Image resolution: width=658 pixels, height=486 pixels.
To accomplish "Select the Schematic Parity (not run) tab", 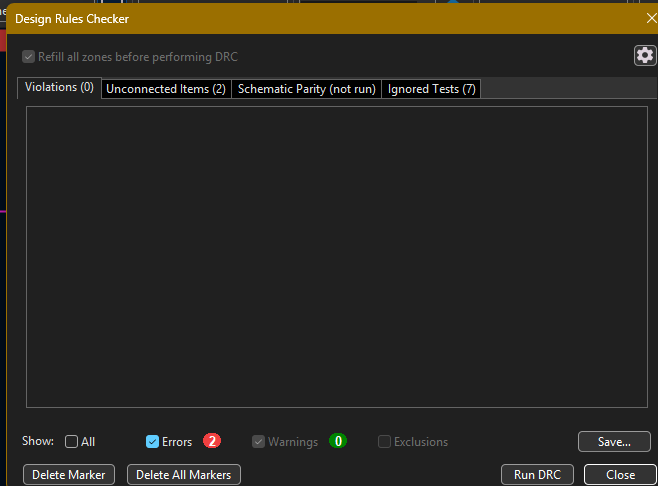I will (306, 89).
